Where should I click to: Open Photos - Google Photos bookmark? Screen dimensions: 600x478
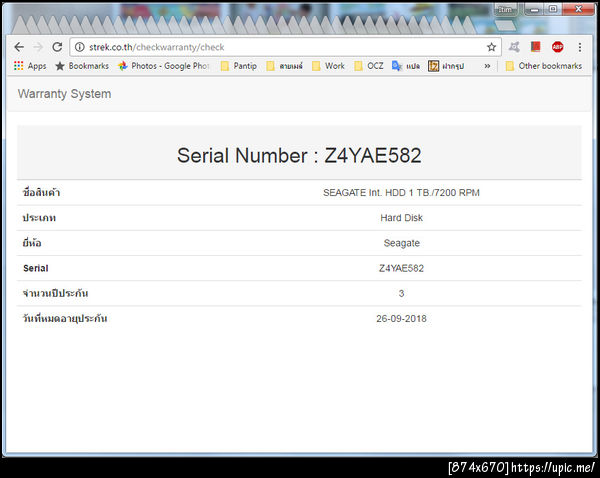click(163, 66)
